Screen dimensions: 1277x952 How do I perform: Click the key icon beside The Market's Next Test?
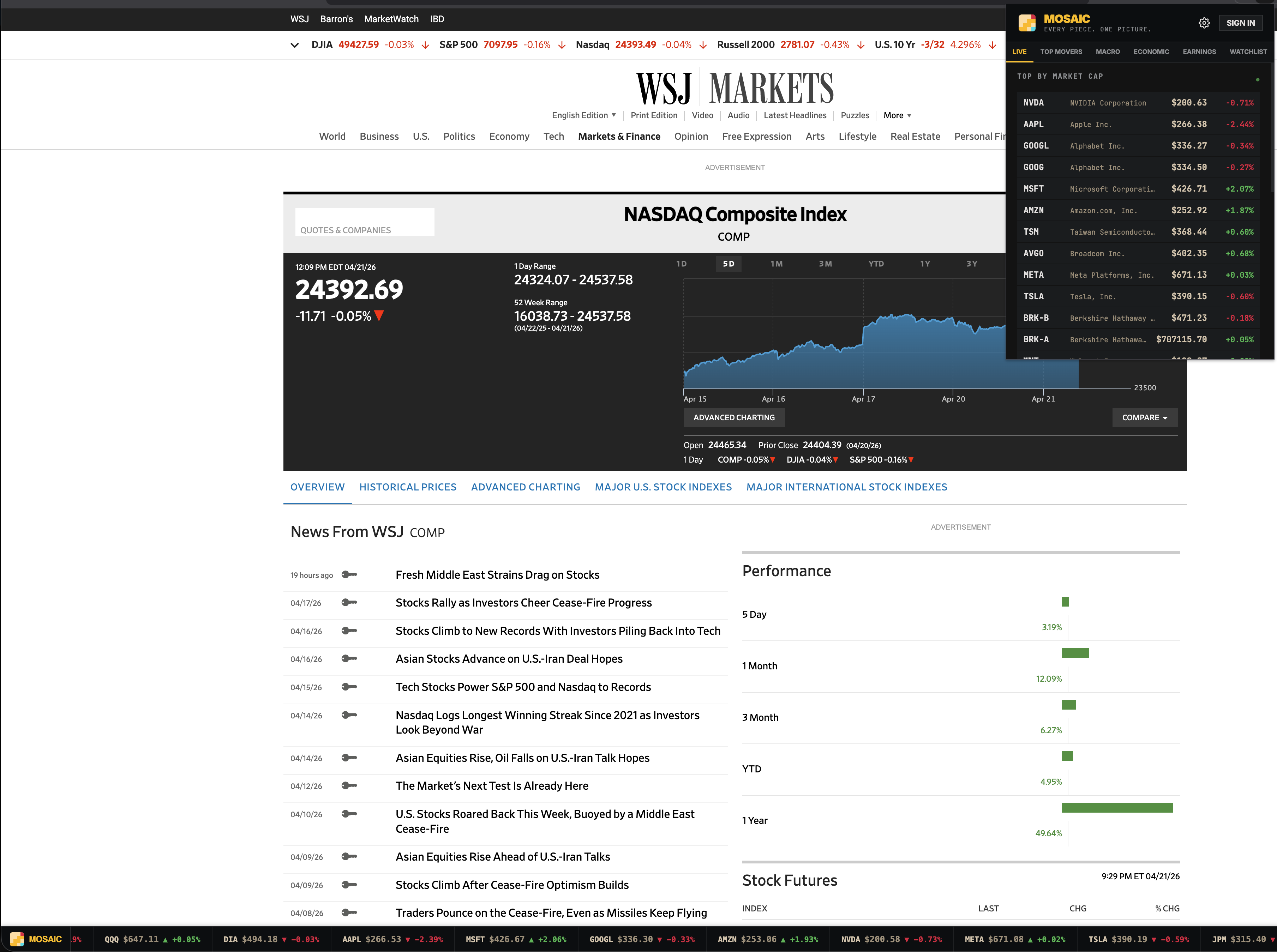[349, 785]
